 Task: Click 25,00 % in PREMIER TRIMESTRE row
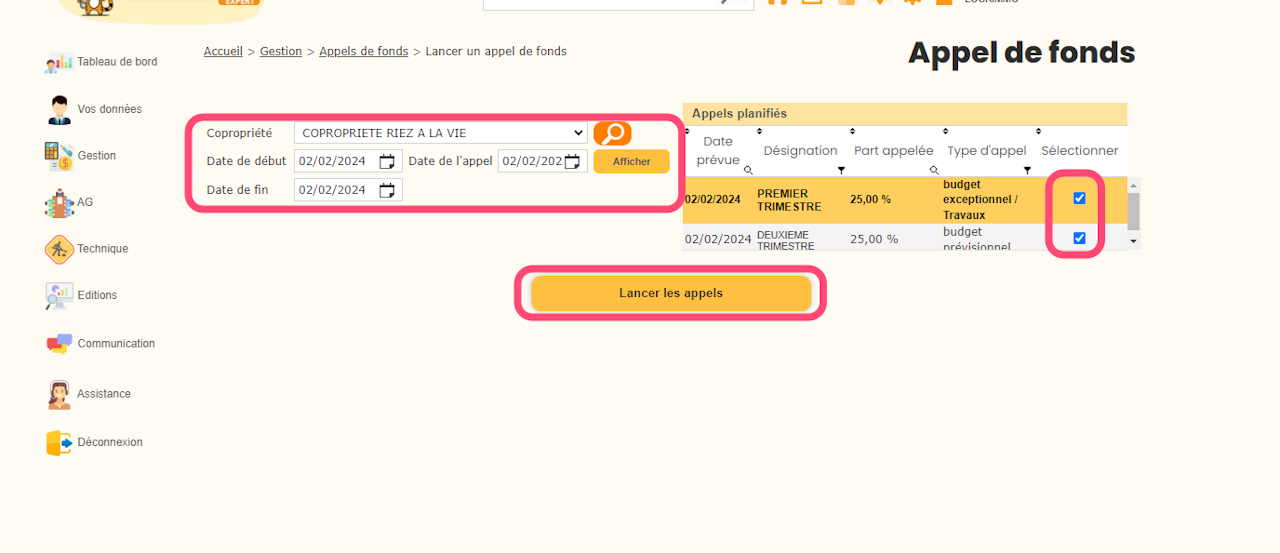870,199
